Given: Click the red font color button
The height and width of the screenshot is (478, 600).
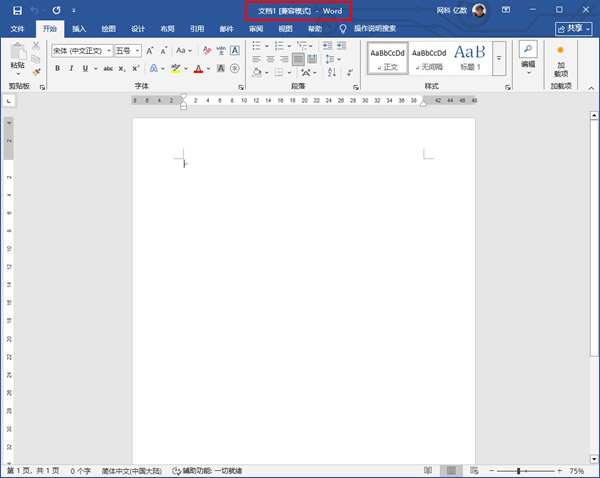Looking at the screenshot, I should click(197, 69).
